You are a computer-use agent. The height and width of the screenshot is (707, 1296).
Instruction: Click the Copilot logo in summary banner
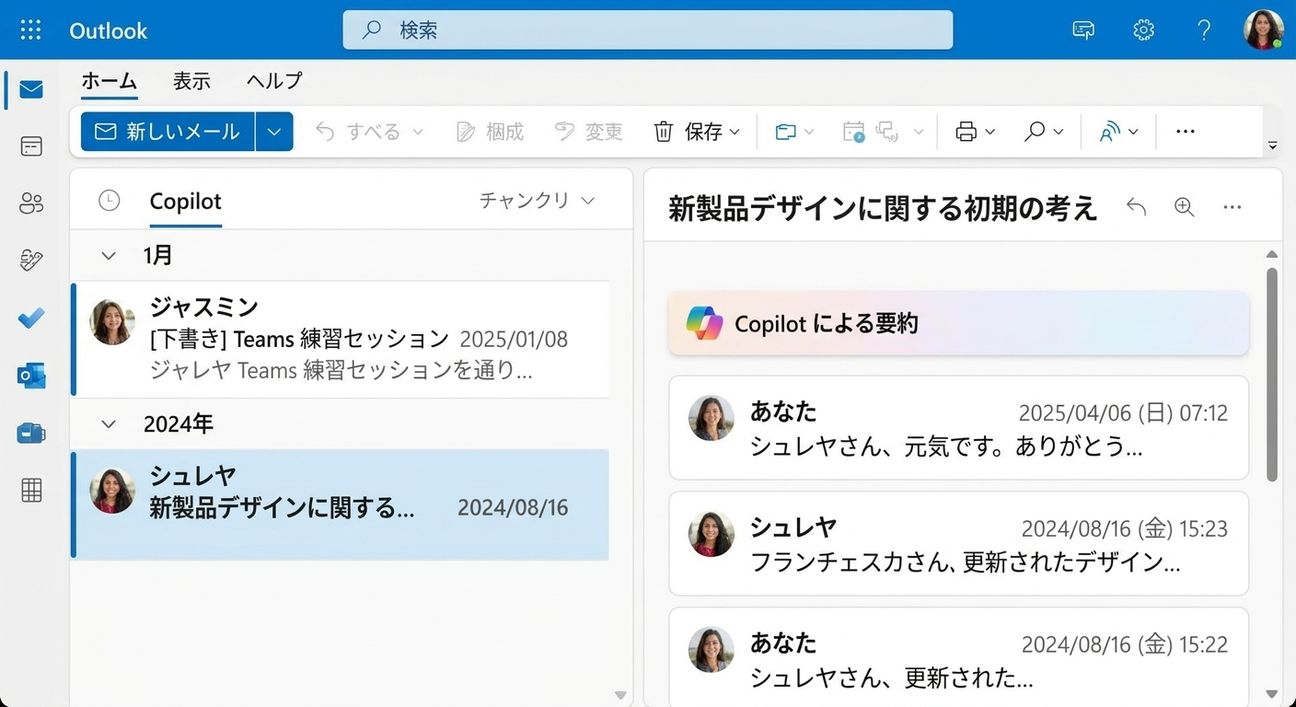point(704,323)
